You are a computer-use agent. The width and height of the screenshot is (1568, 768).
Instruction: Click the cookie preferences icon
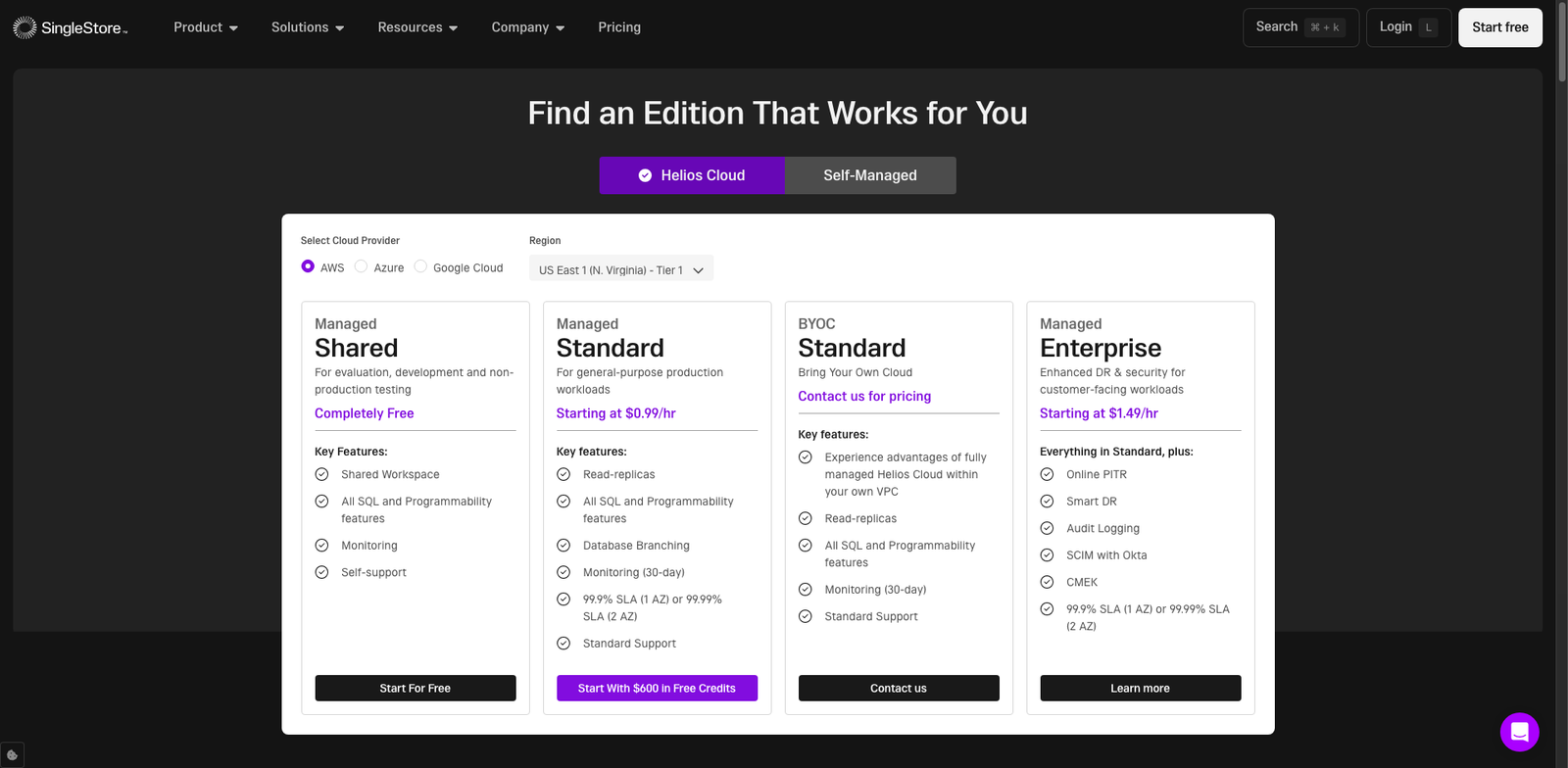12,755
